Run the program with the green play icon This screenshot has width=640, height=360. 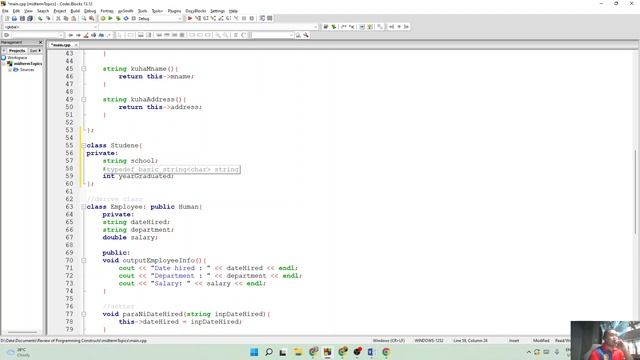[110, 18]
